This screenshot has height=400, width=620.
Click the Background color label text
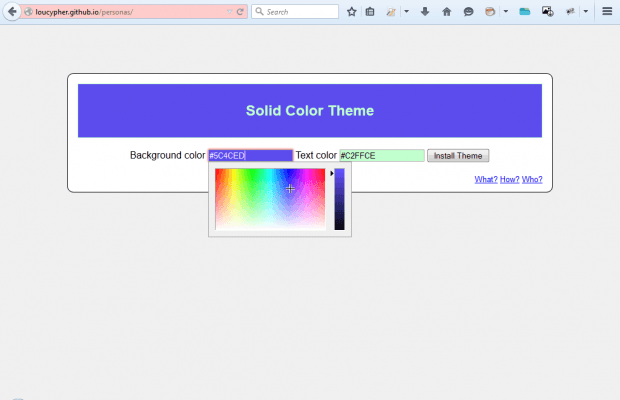coord(168,155)
